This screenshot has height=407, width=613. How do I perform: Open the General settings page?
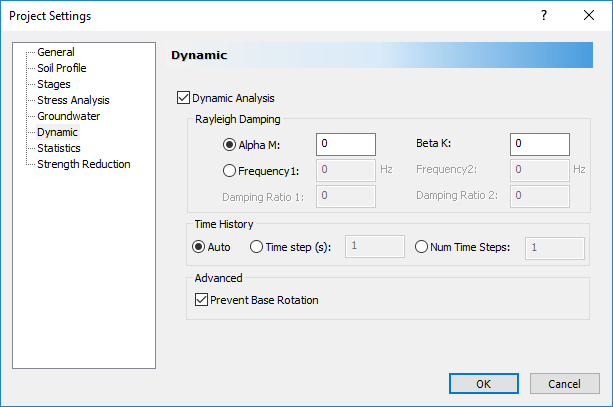[x=55, y=52]
